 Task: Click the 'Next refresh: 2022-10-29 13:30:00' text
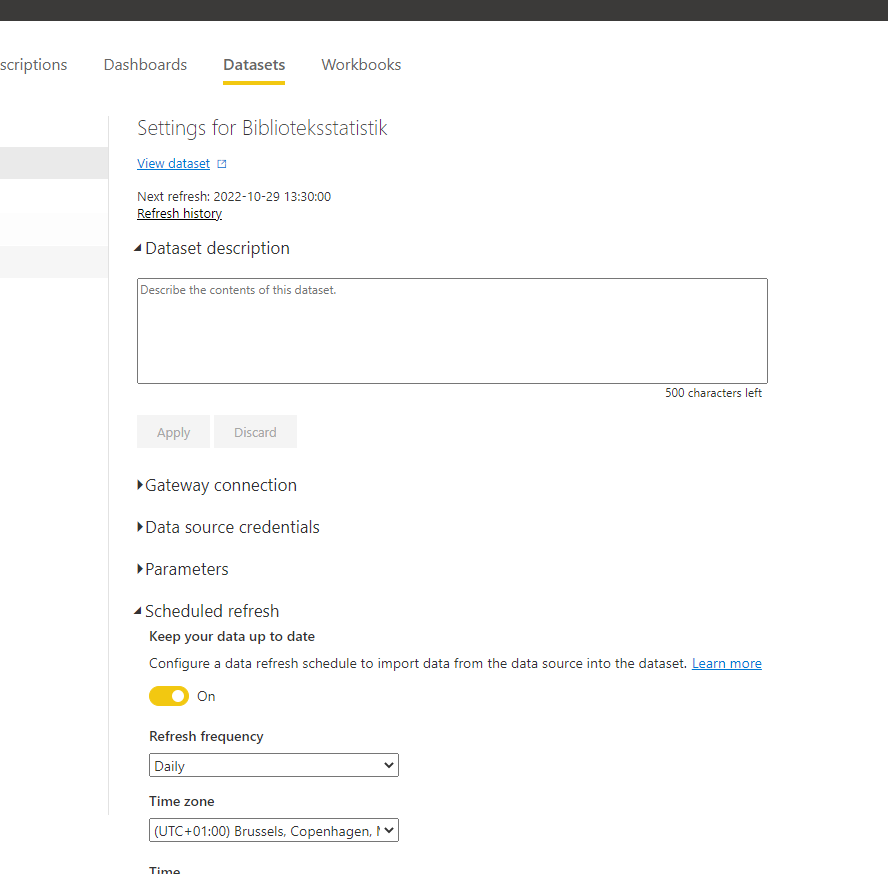[234, 197]
